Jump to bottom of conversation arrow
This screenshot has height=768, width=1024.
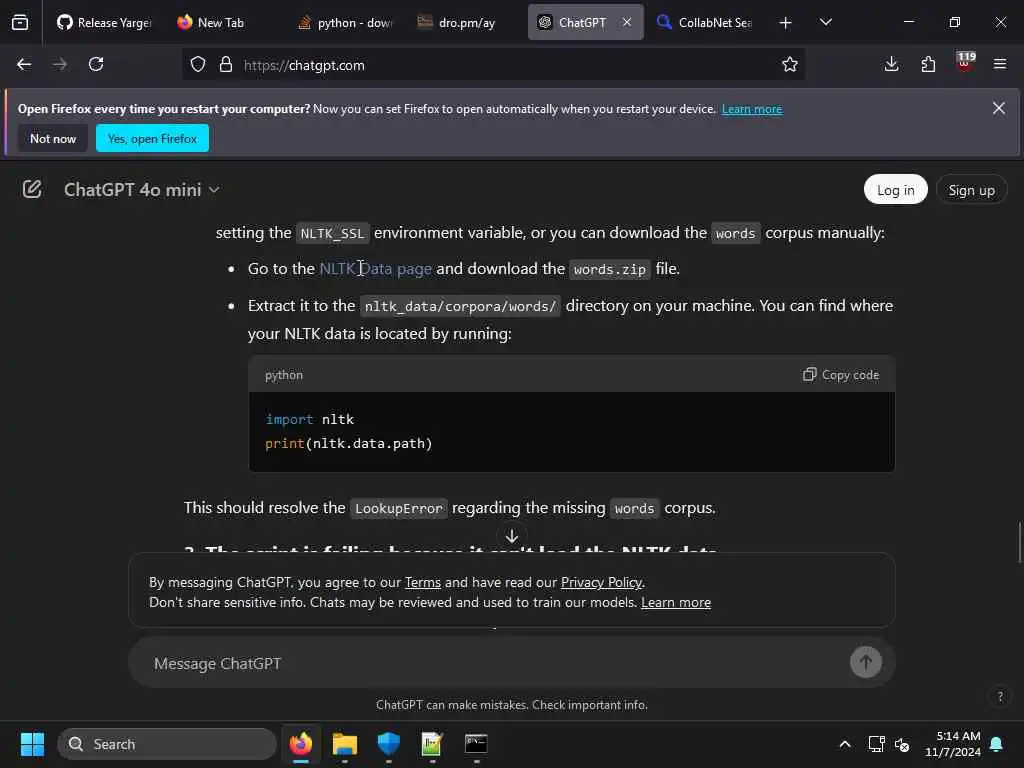511,536
